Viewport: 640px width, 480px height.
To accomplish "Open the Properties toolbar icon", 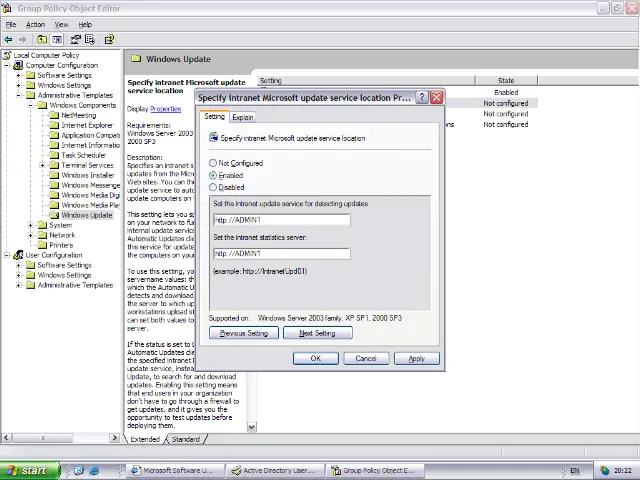I will [76, 40].
